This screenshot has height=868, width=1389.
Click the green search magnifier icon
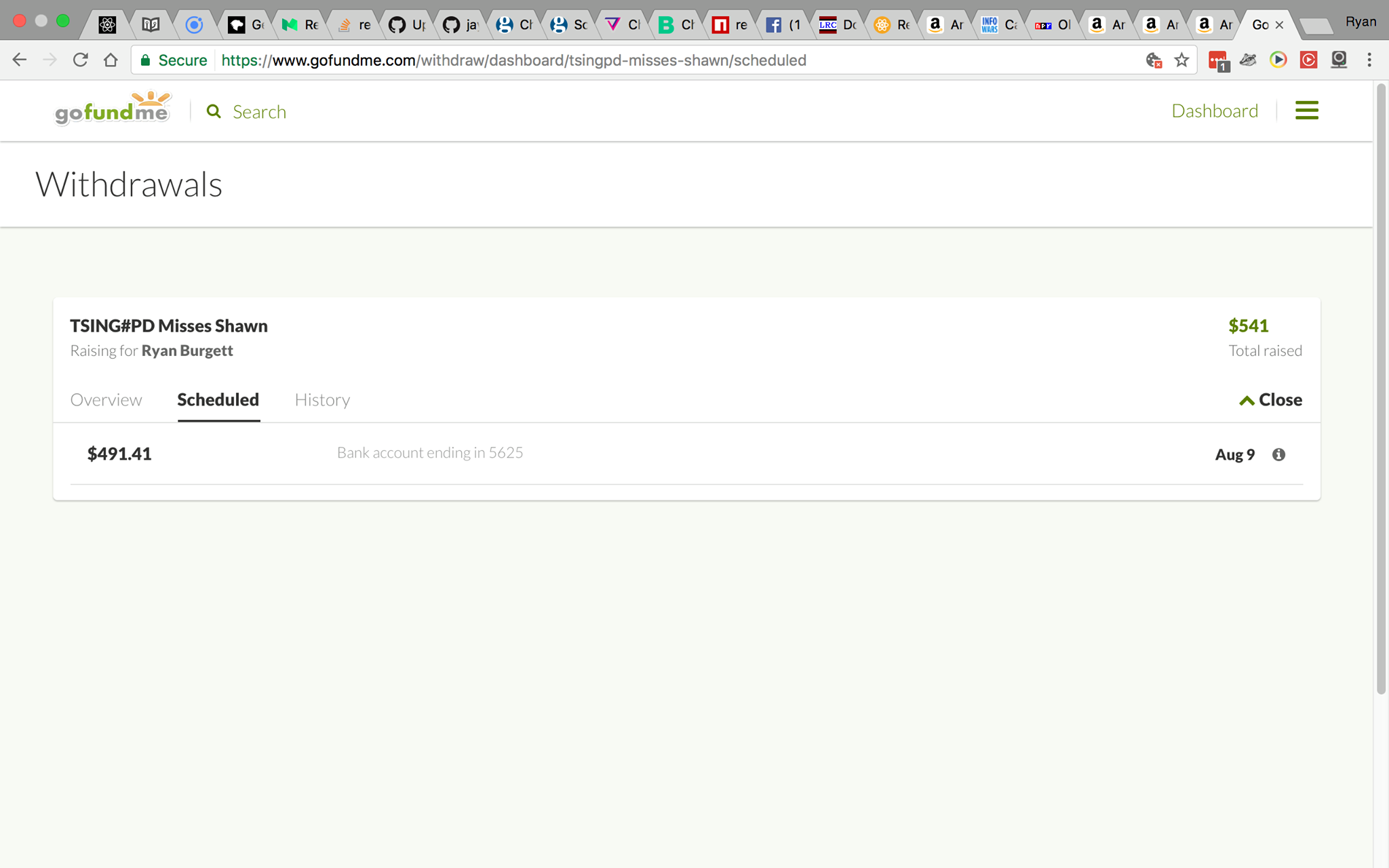point(214,111)
